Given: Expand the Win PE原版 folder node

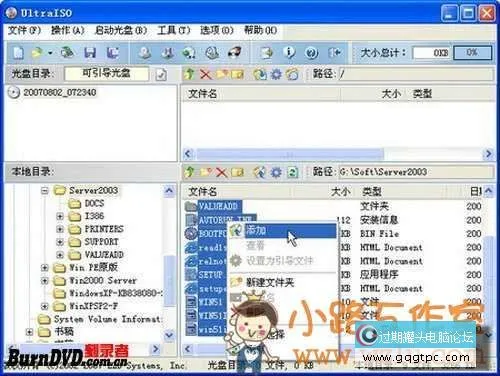Looking at the screenshot, I should 45,268.
